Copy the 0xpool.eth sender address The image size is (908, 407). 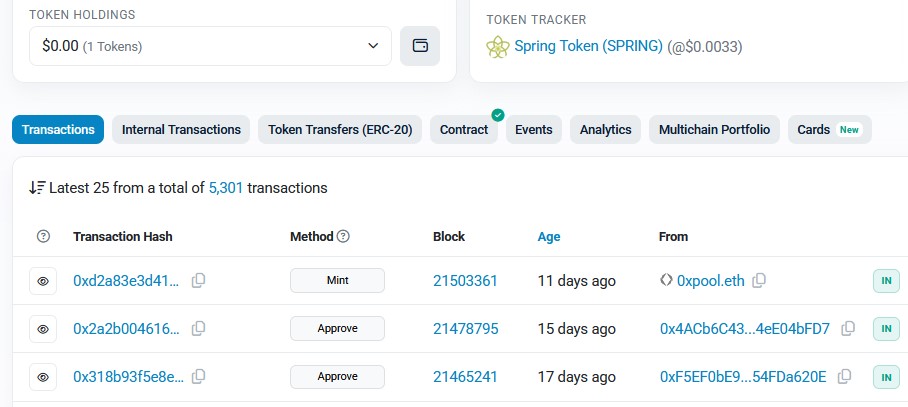tap(760, 281)
